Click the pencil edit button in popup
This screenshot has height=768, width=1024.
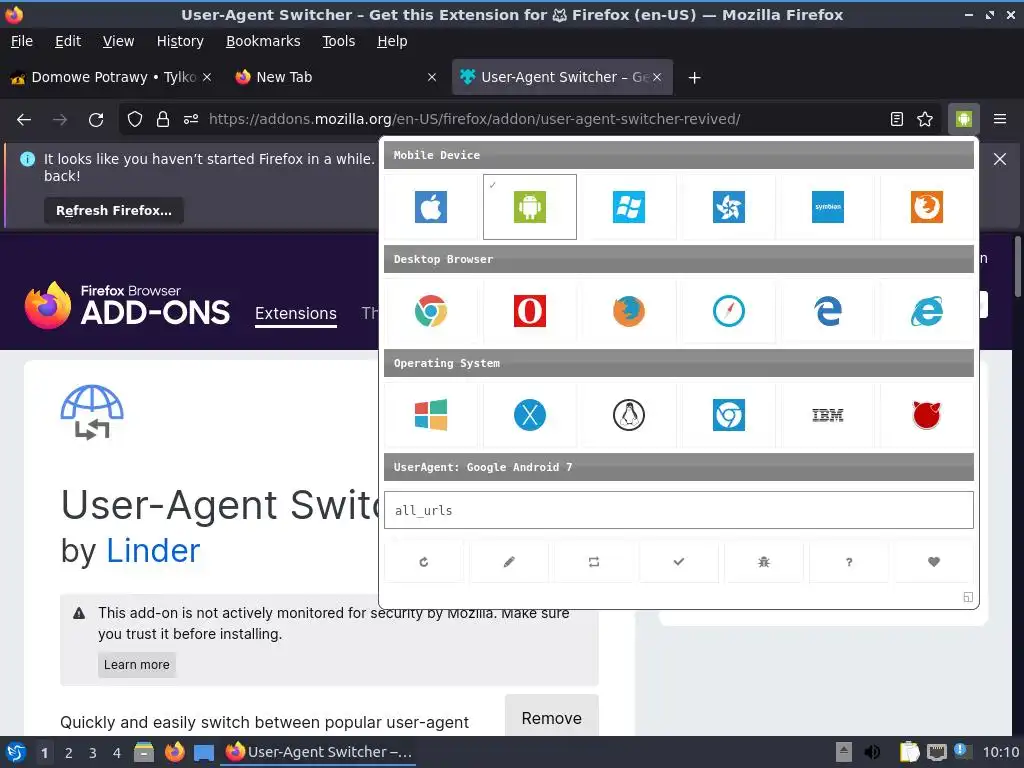(x=509, y=562)
